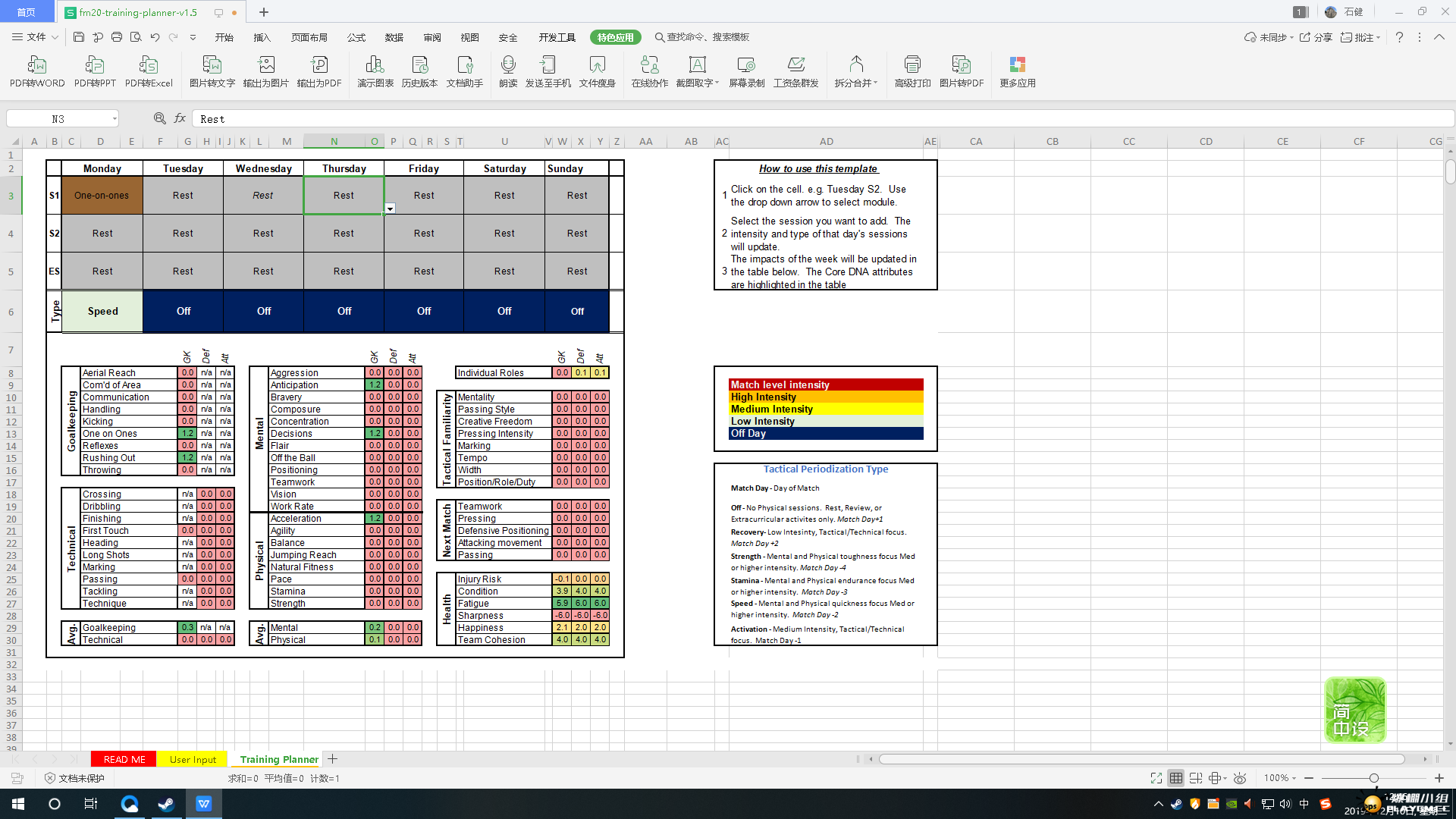Click zoom out minus button

pyautogui.click(x=1309, y=778)
